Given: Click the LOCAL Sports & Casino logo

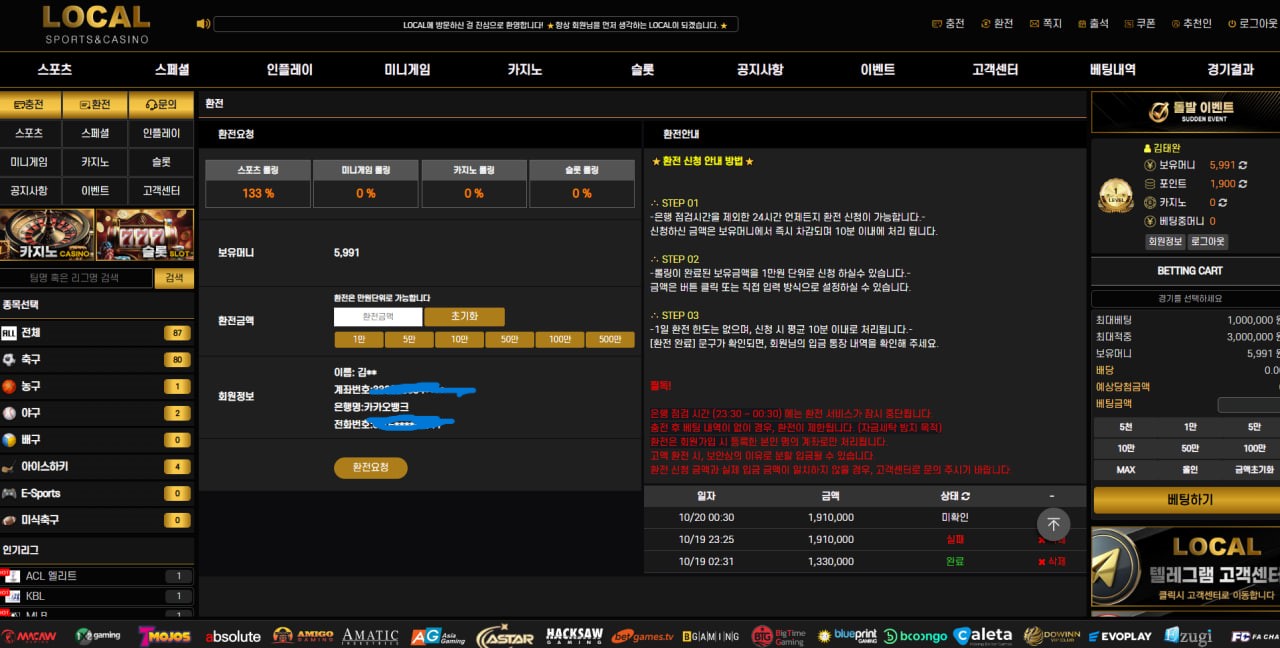Looking at the screenshot, I should 96,24.
